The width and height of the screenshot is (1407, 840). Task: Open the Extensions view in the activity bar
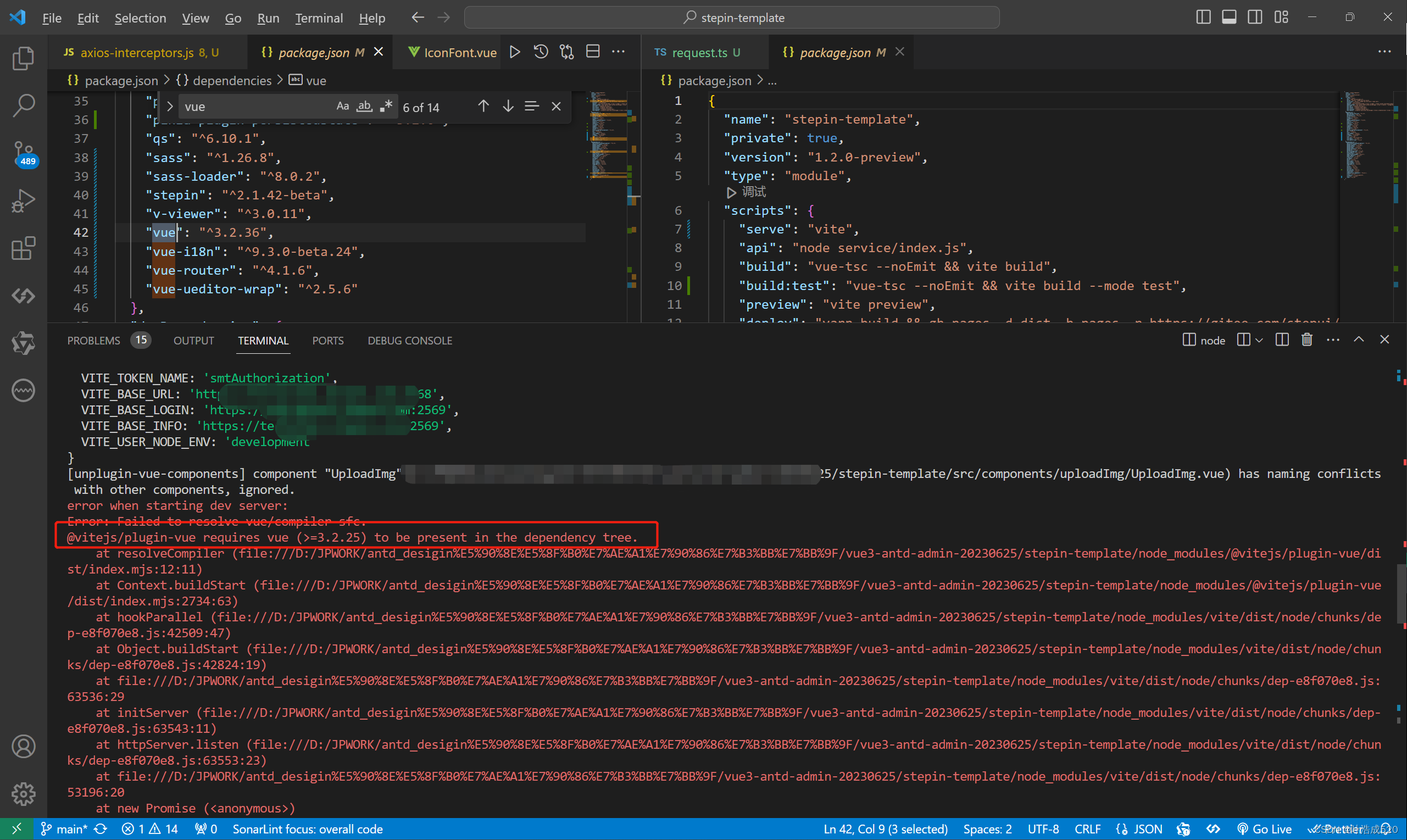pyautogui.click(x=24, y=248)
